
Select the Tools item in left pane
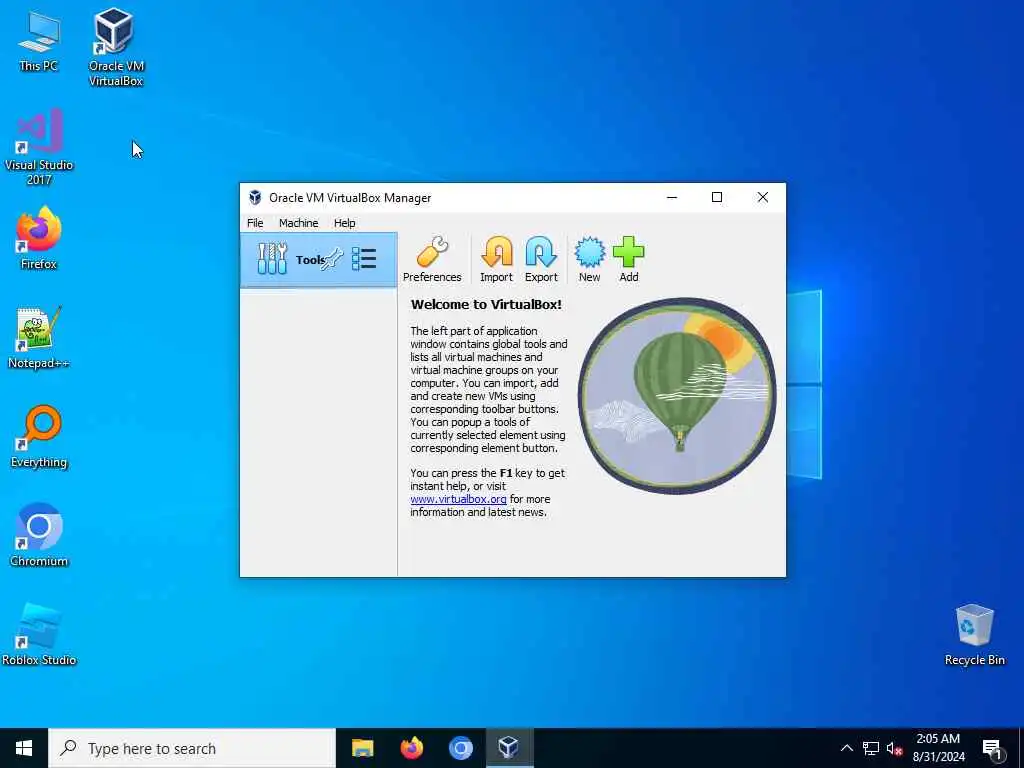[319, 260]
